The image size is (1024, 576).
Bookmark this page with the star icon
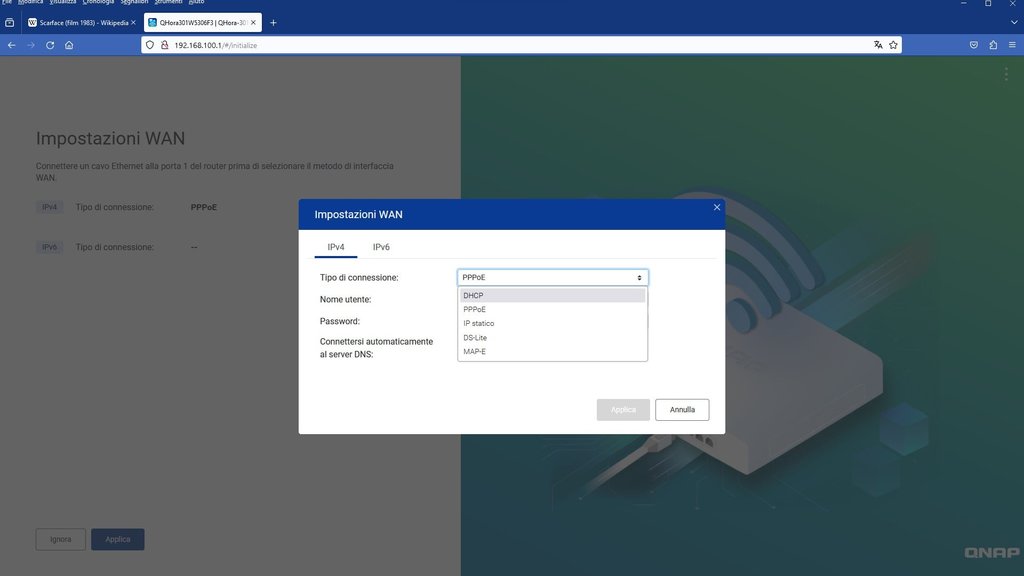click(893, 45)
